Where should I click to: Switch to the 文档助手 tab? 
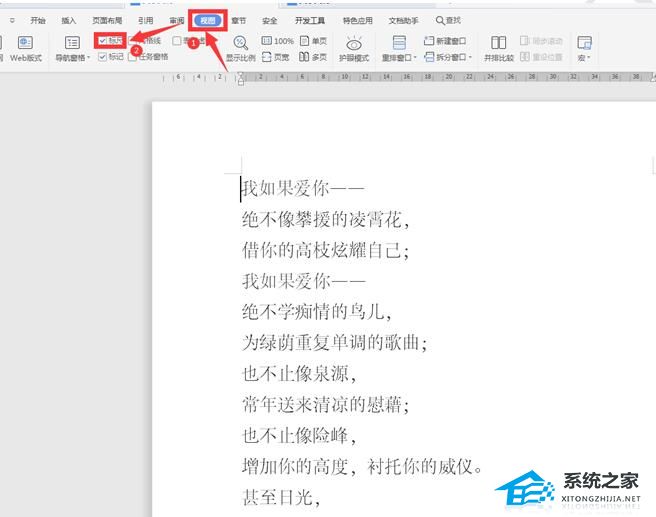[403, 20]
